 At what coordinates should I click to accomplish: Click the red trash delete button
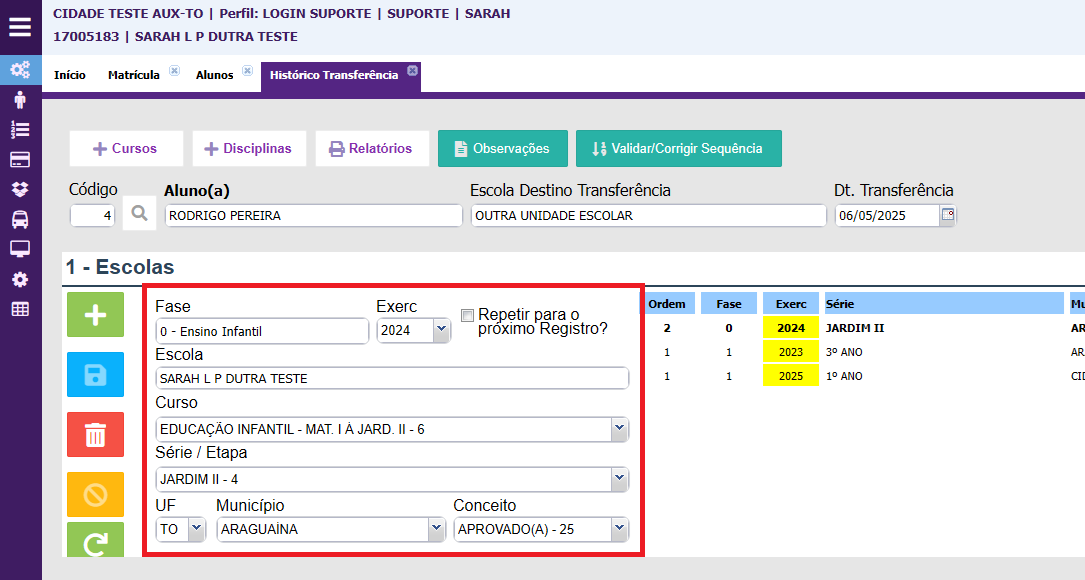click(95, 435)
